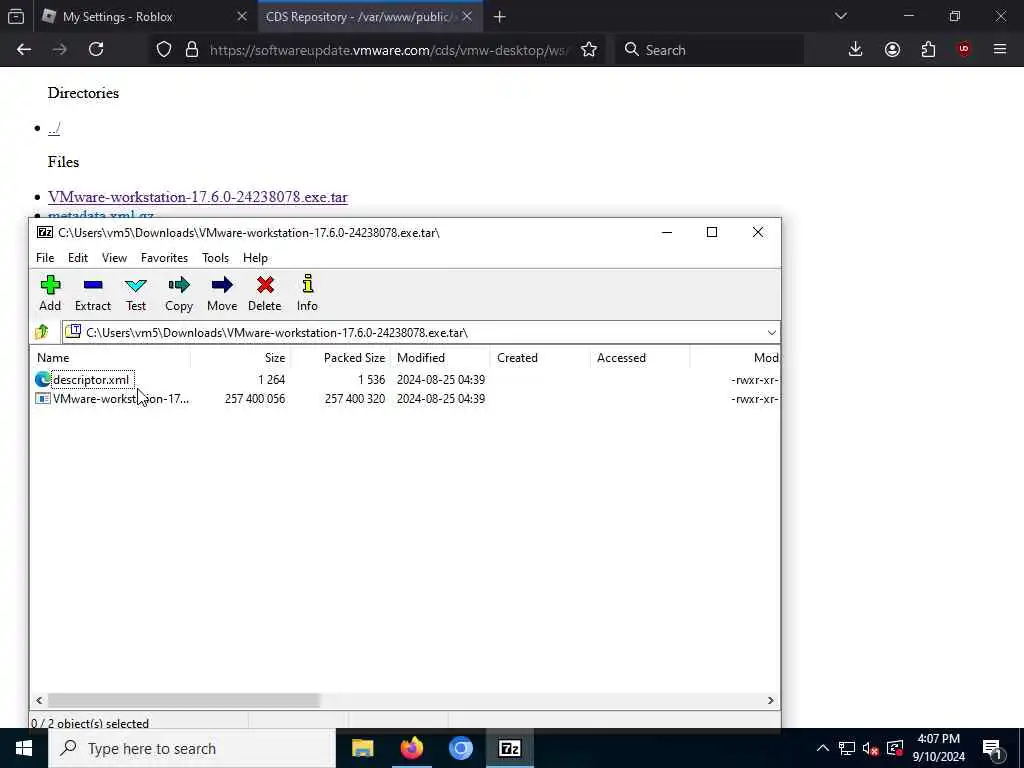1024x768 pixels.
Task: Open the Firefox hamburger menu
Action: click(x=1000, y=50)
